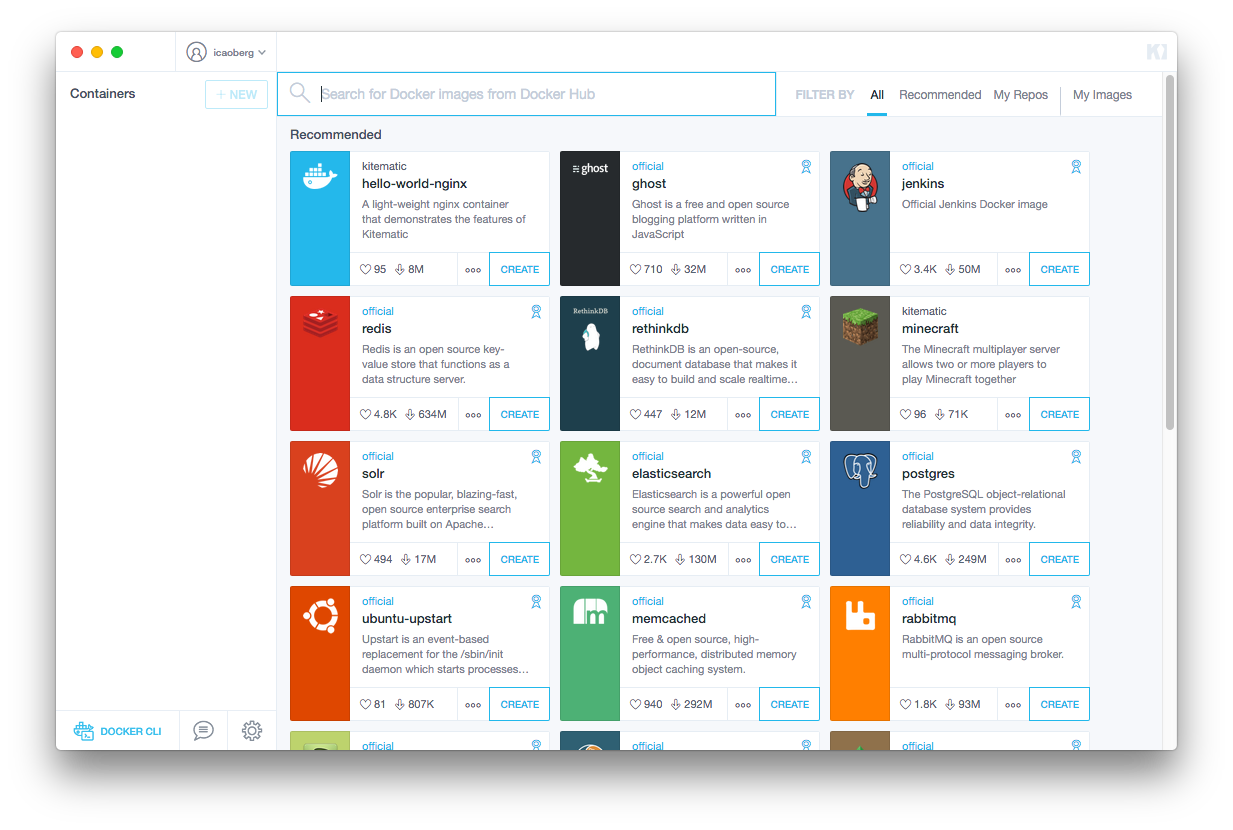1233x830 pixels.
Task: Click the downloads icon on the postgres card
Action: tap(951, 559)
